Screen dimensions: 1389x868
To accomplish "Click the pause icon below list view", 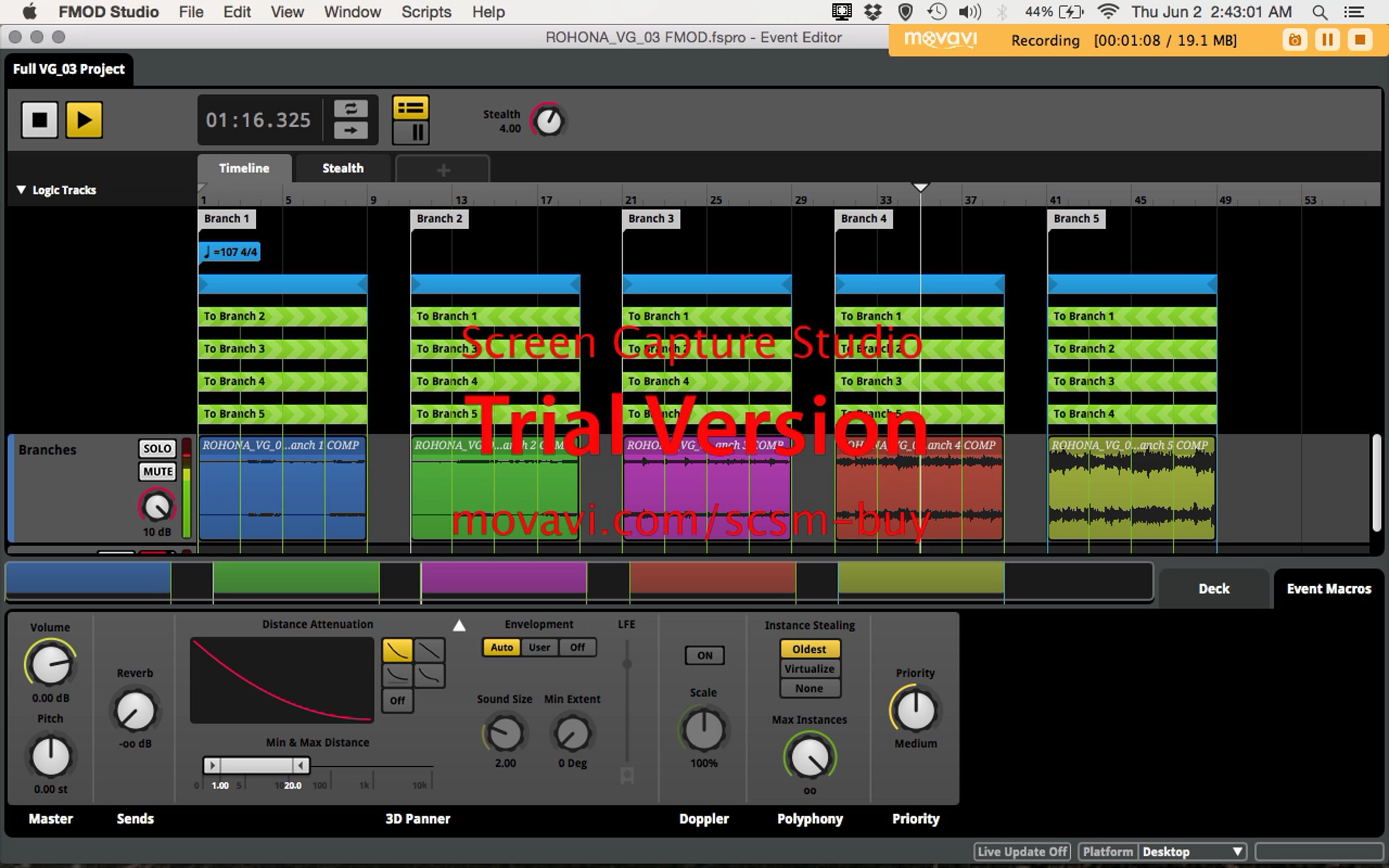I will (x=410, y=133).
